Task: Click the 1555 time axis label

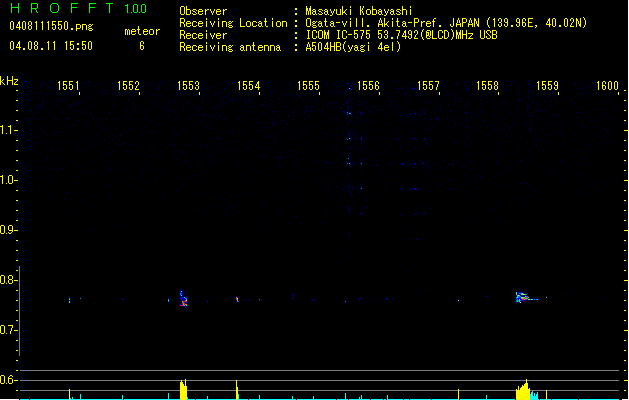Action: (x=308, y=86)
